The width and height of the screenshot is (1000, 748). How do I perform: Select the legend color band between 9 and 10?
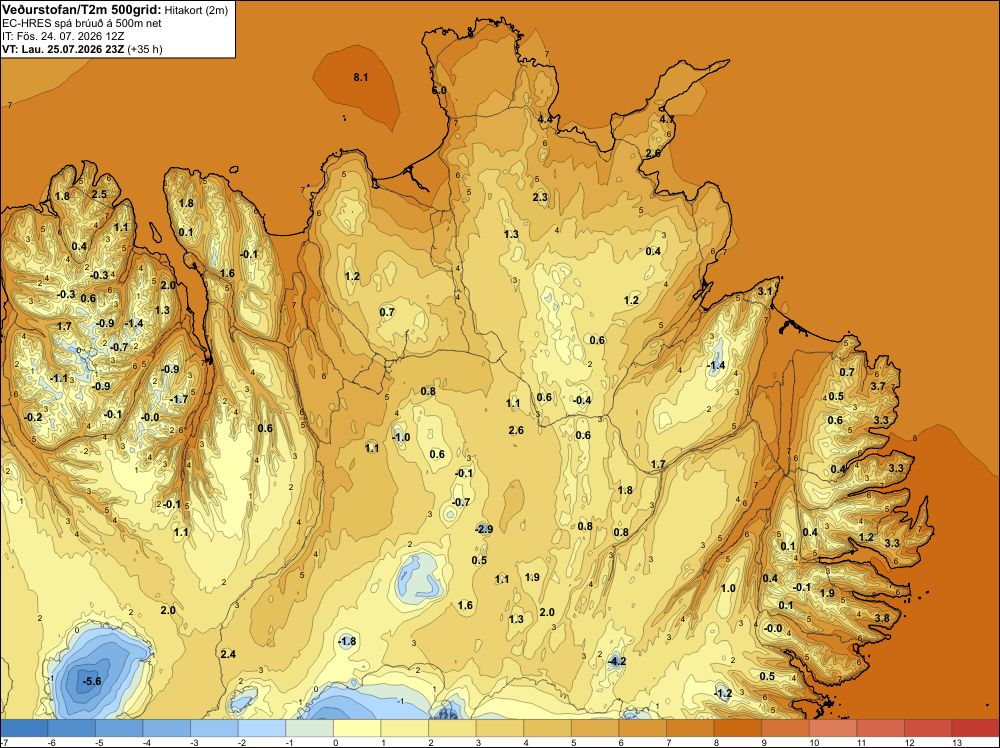(786, 728)
